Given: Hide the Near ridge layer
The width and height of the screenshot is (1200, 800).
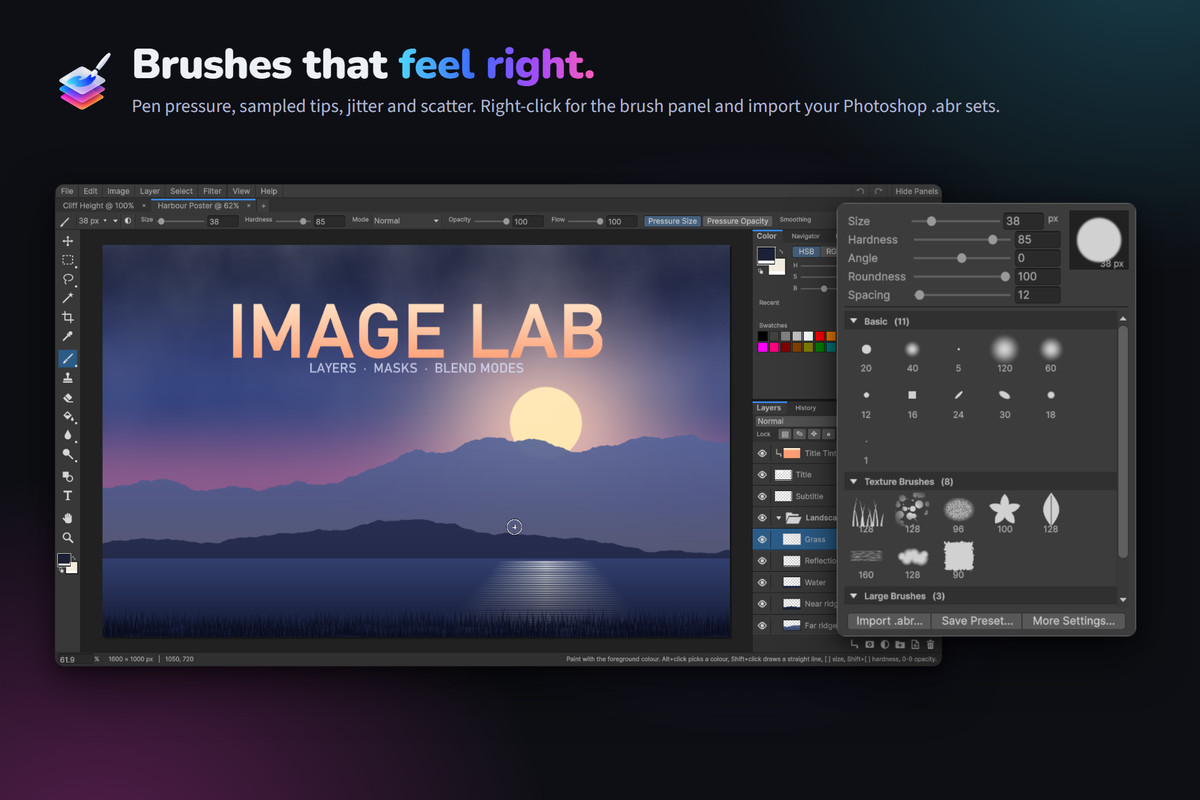Looking at the screenshot, I should pos(762,604).
